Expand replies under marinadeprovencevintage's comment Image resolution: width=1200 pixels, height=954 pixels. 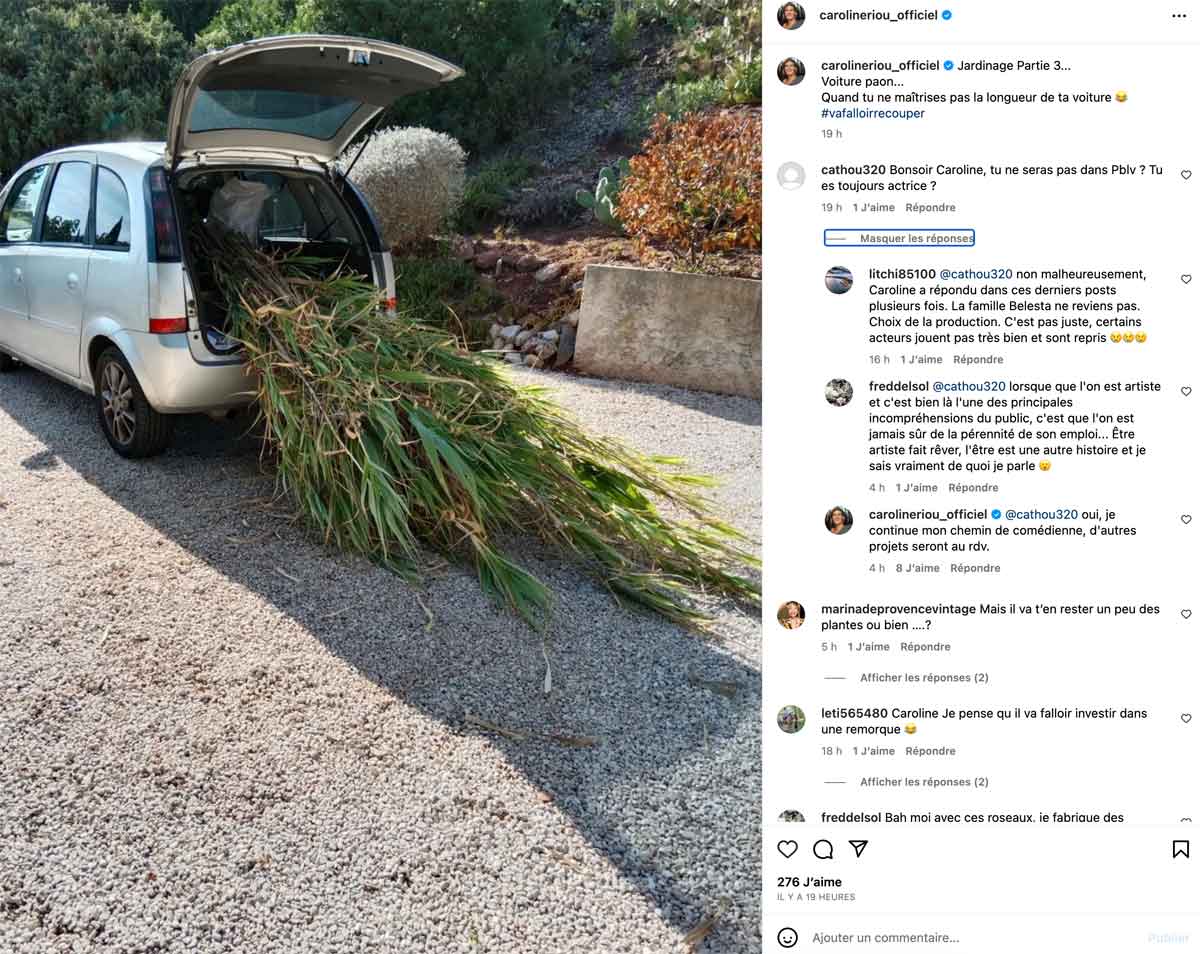coord(924,678)
